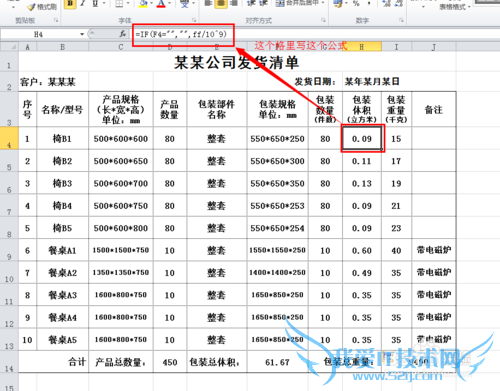Toggle Underline formatting

95,3
